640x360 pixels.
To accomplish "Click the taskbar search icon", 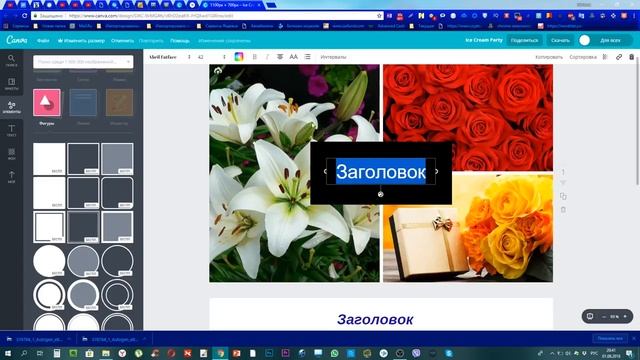I will click(x=24, y=353).
